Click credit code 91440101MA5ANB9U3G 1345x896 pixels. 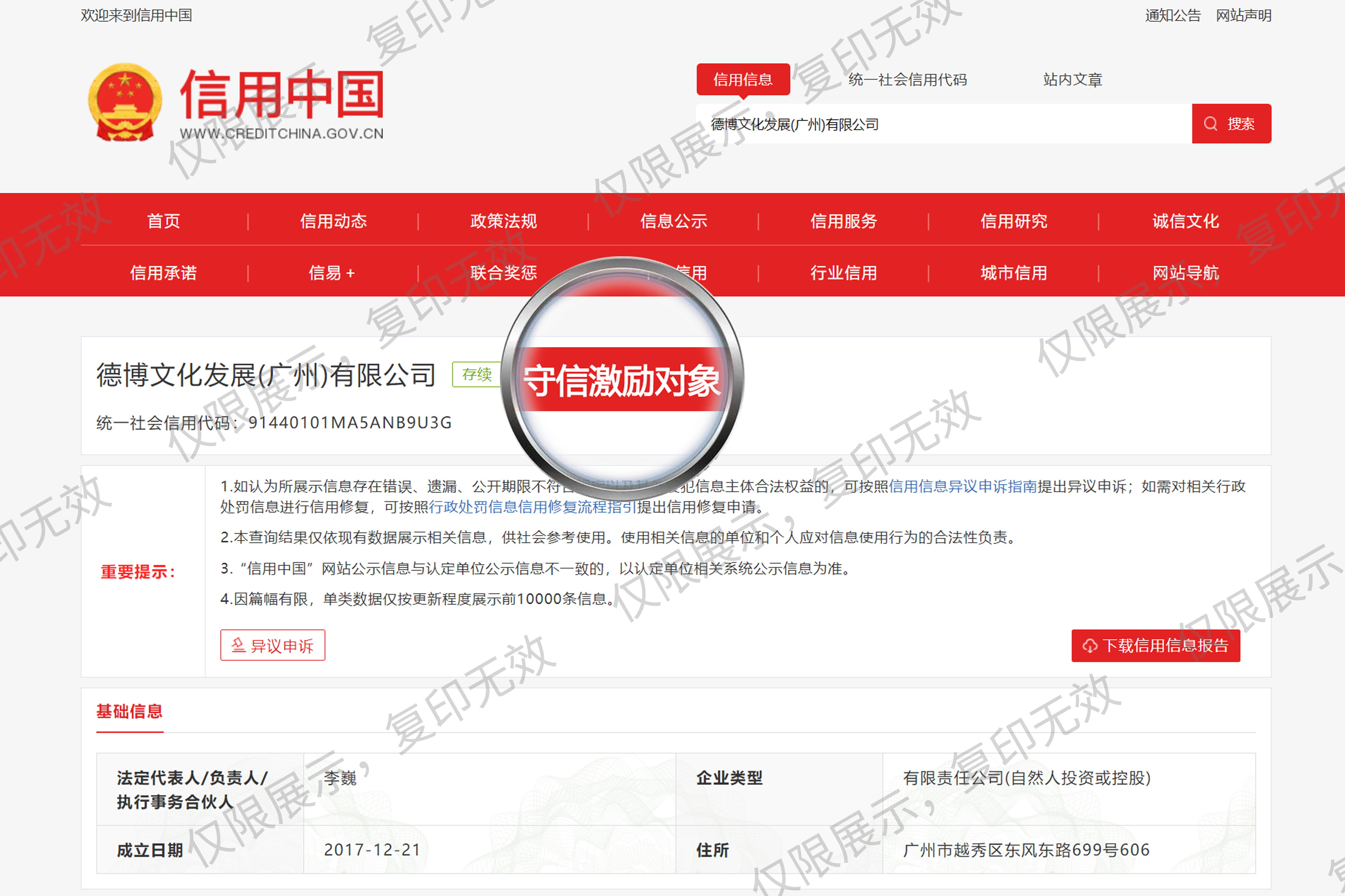[350, 423]
